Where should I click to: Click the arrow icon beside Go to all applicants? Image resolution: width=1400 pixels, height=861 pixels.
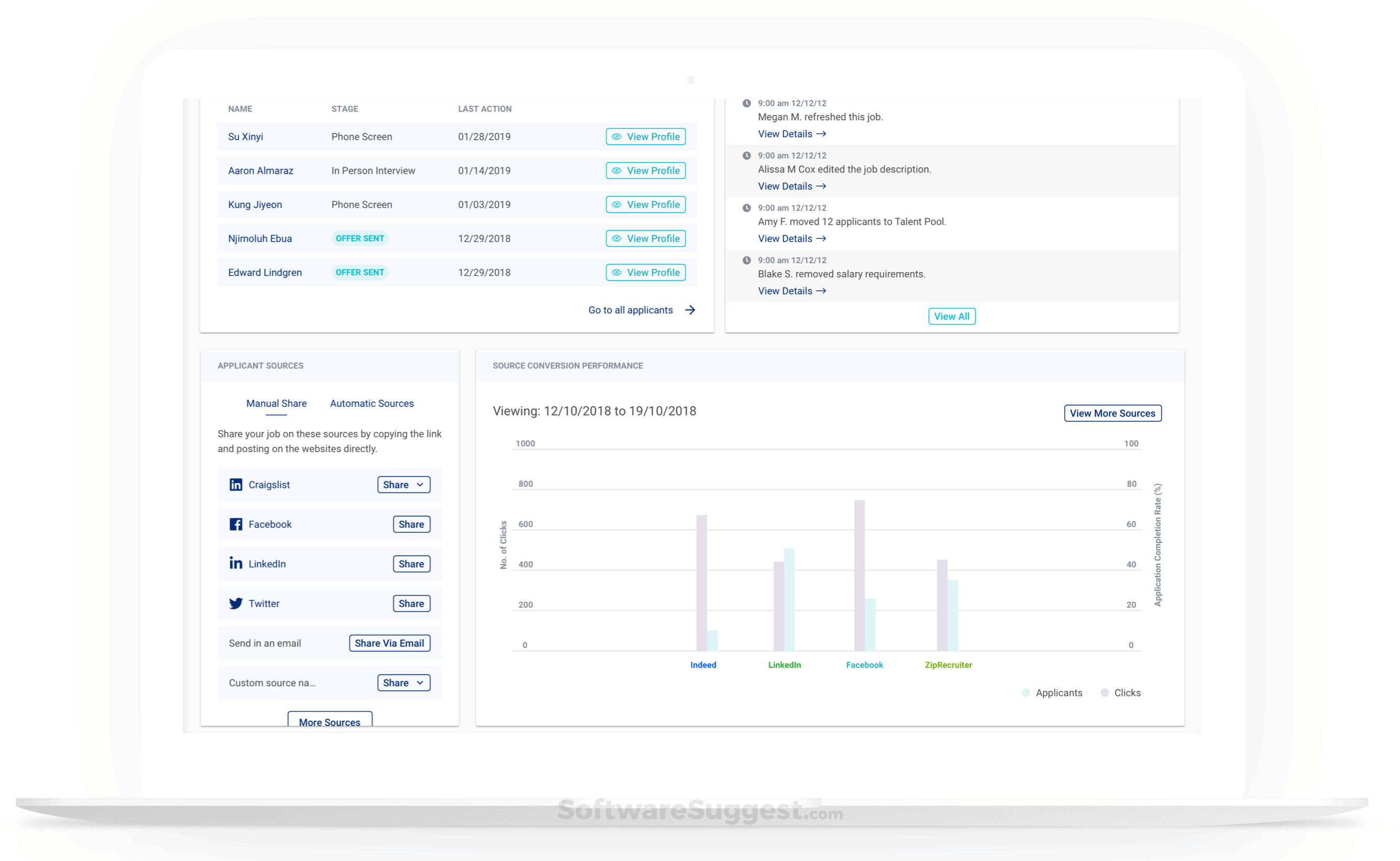pyautogui.click(x=690, y=310)
